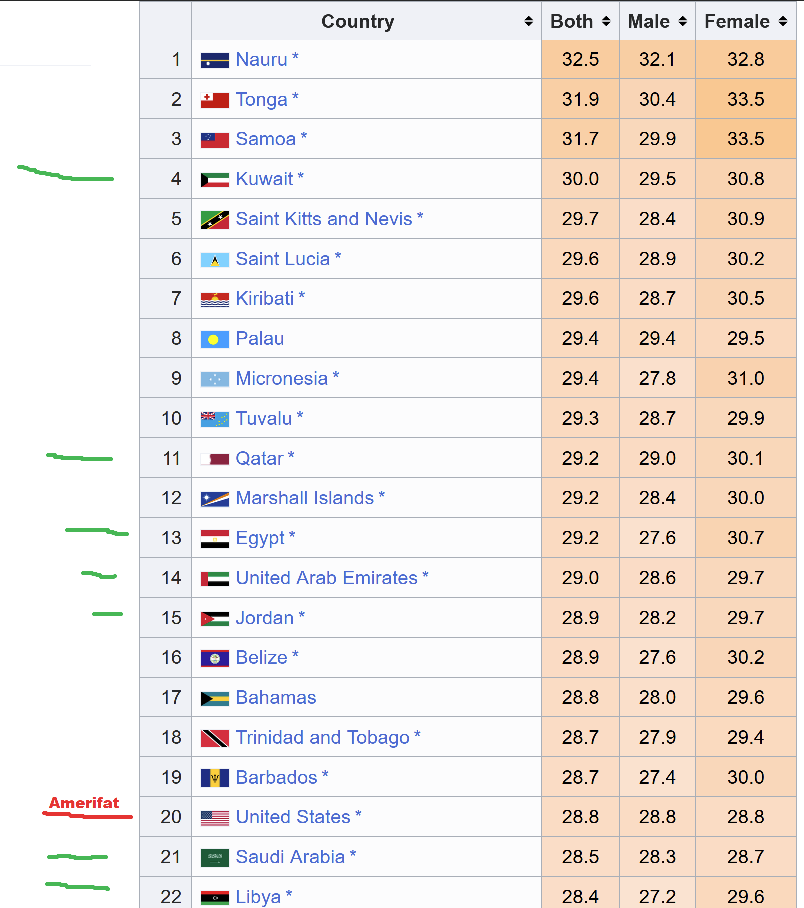Viewport: 804px width, 908px height.
Task: Click the asterisk note beside Jordan
Action: (x=302, y=617)
